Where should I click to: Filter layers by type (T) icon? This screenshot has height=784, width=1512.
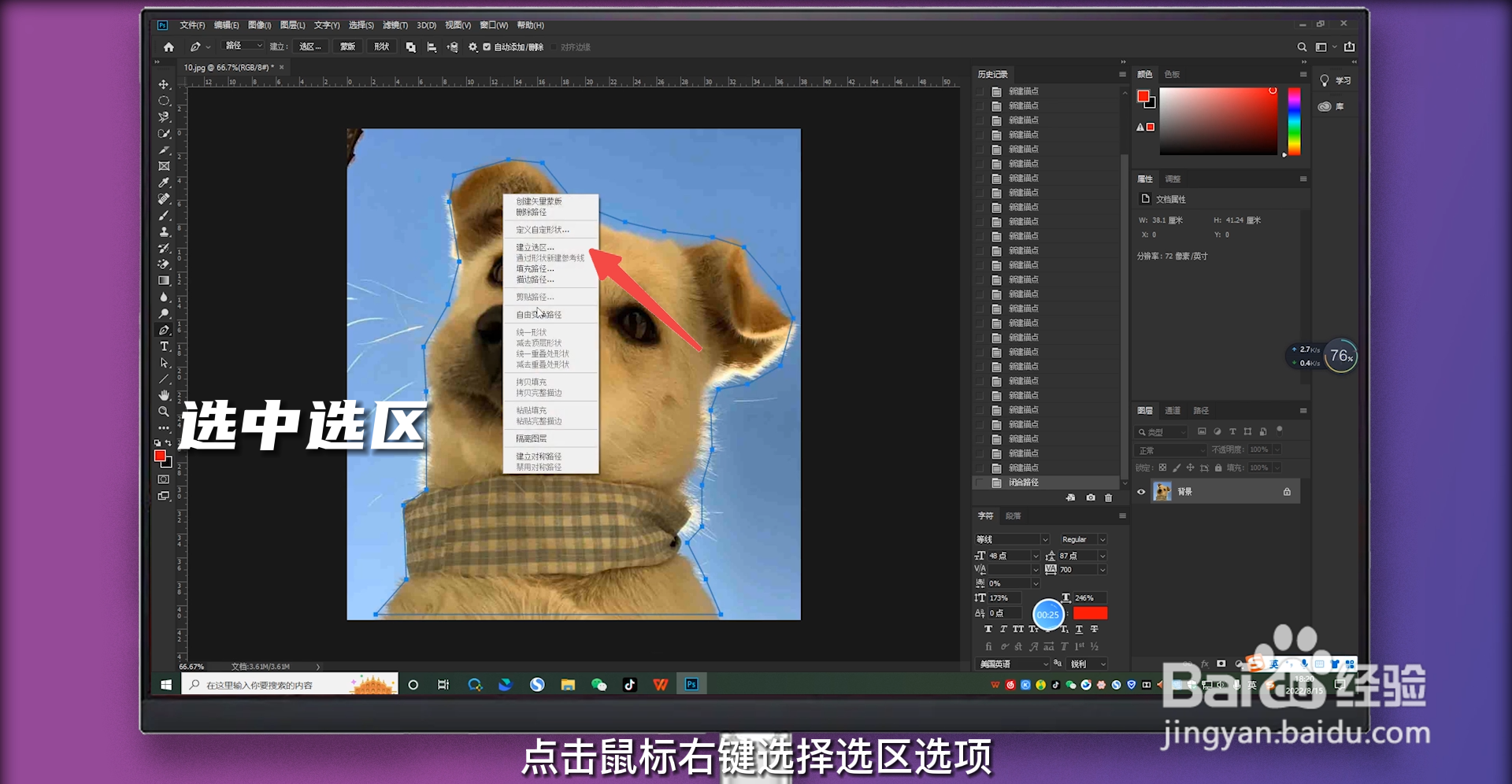(1232, 431)
